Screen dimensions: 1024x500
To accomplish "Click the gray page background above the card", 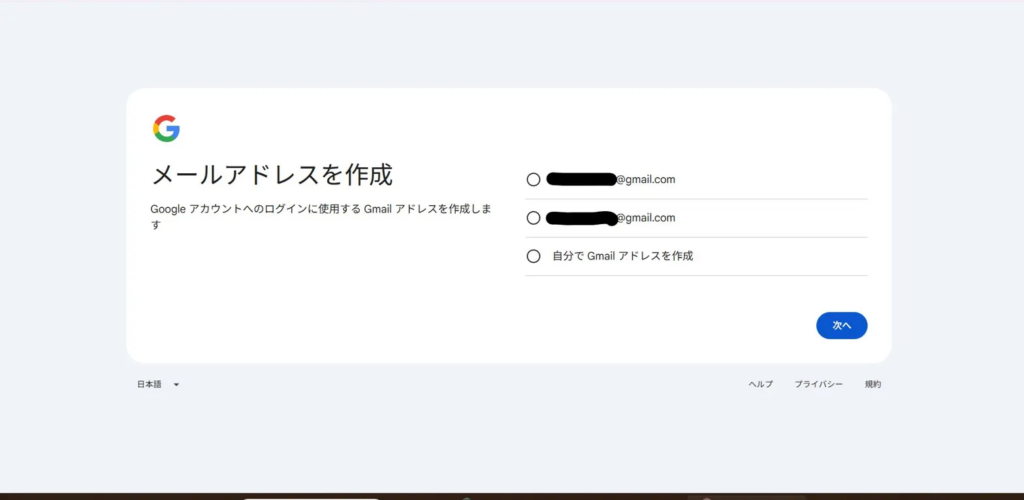I will [x=500, y=45].
